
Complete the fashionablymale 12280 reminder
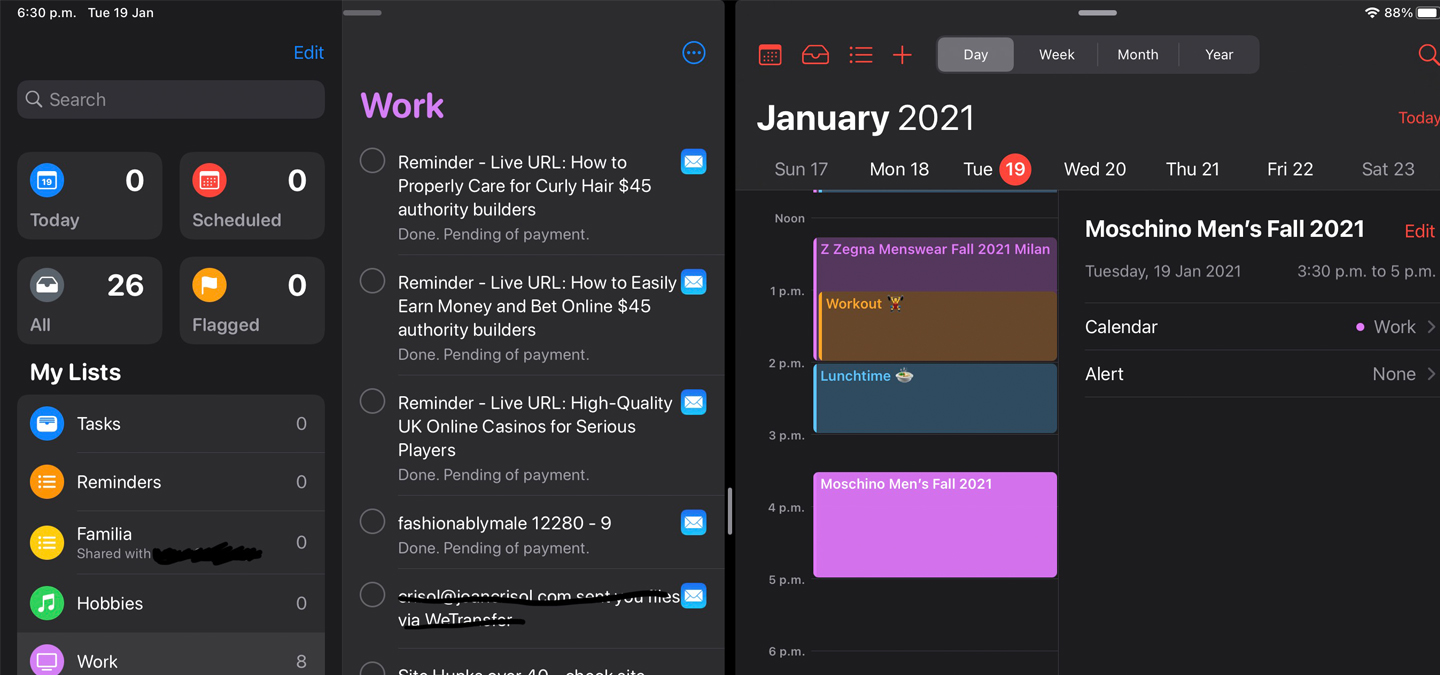pyautogui.click(x=372, y=521)
